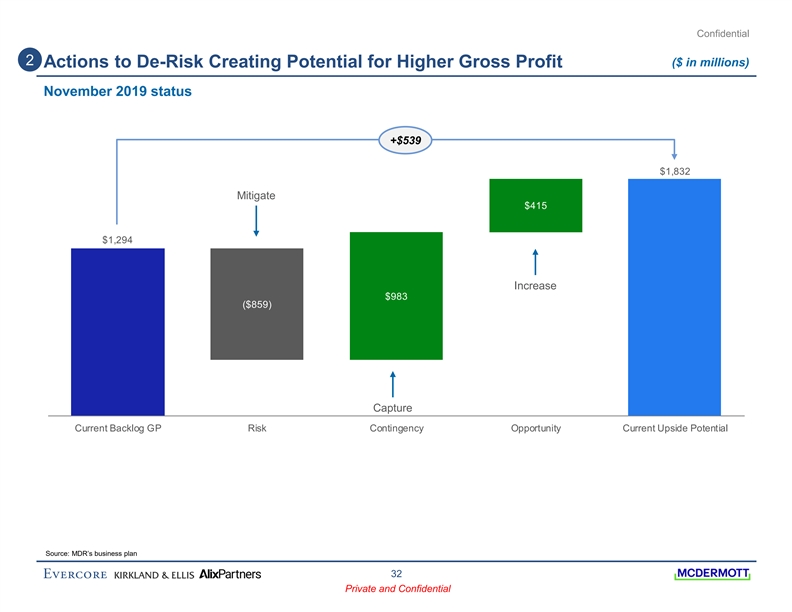Screen dimensions: 792x612
Task: Select the gray ($859) Risk bar
Action: point(257,304)
